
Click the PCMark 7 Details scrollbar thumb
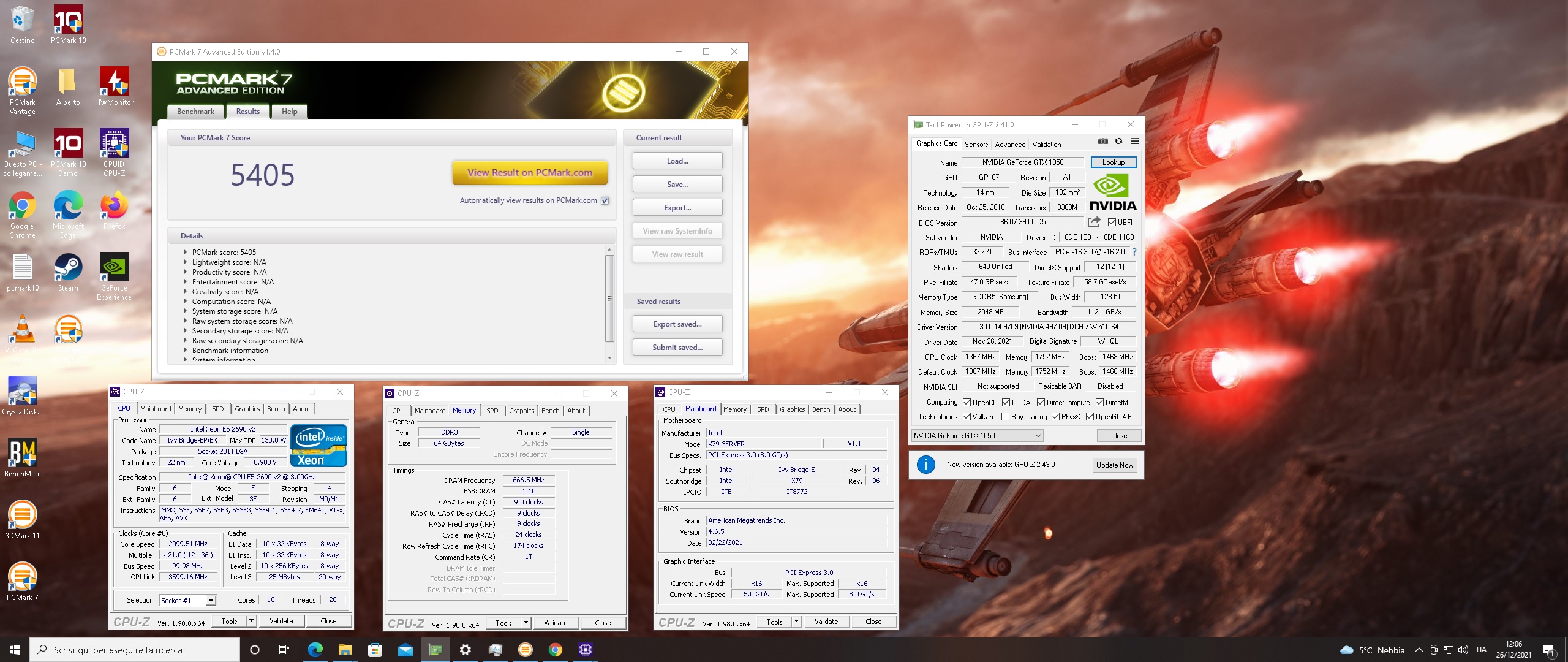[609, 299]
